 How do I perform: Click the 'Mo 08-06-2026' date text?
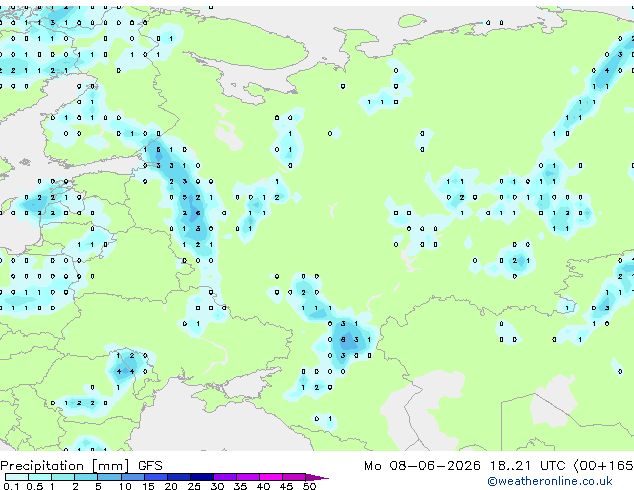(x=422, y=466)
